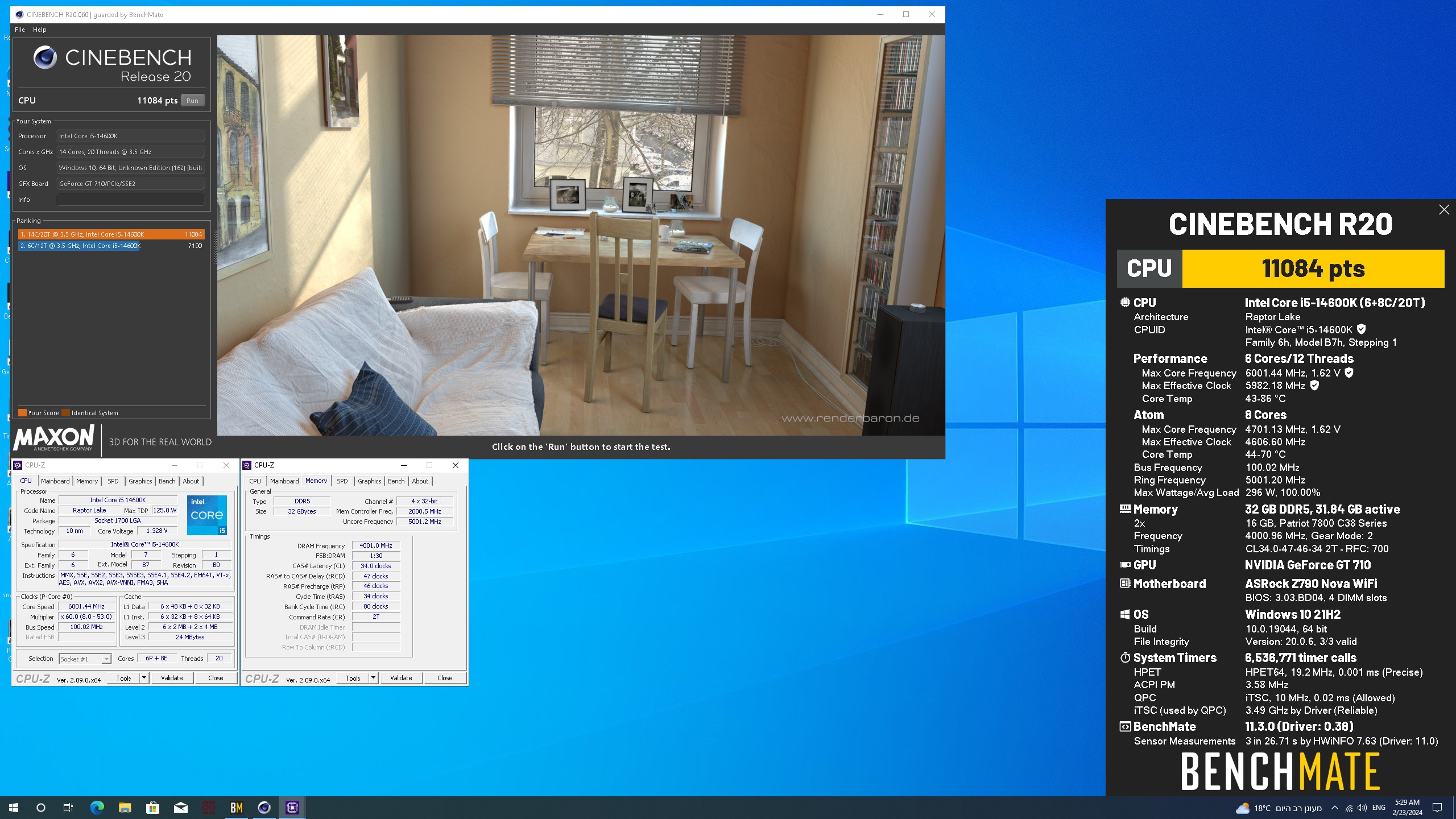
Task: Open Mainboard tab in CPU-Z processor window
Action: [x=55, y=481]
